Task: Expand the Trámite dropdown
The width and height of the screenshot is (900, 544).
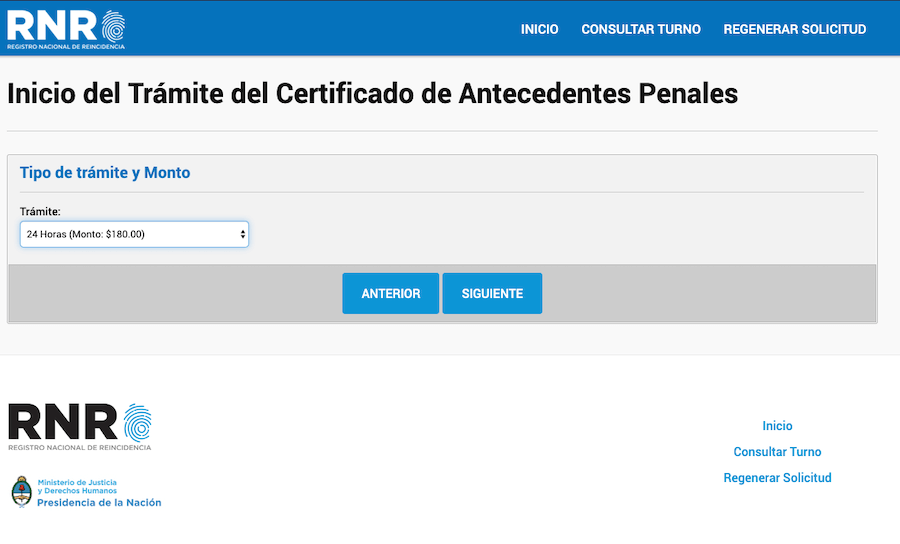Action: 134,234
